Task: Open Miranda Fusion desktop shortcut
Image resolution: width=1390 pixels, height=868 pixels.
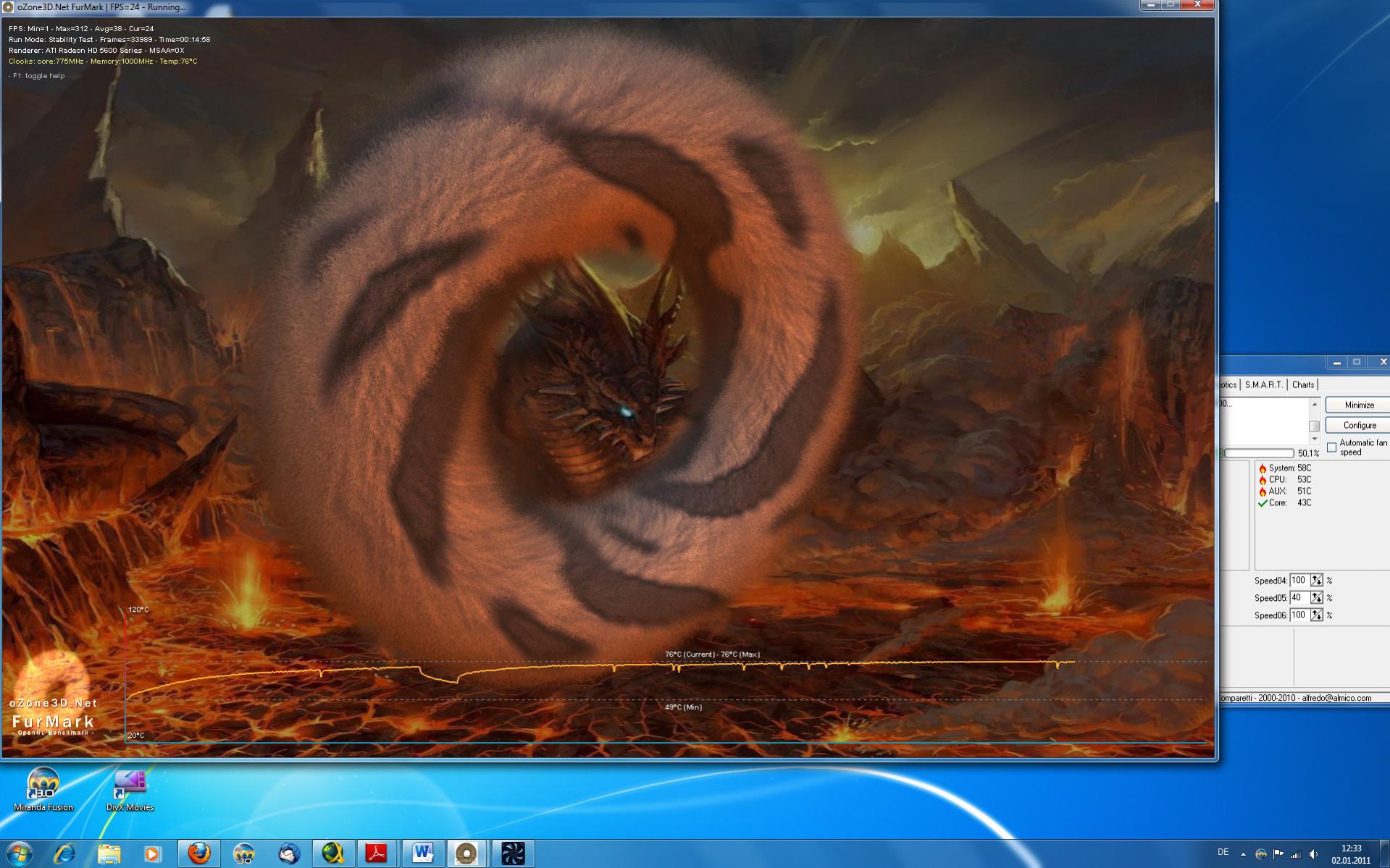Action: coord(43,789)
